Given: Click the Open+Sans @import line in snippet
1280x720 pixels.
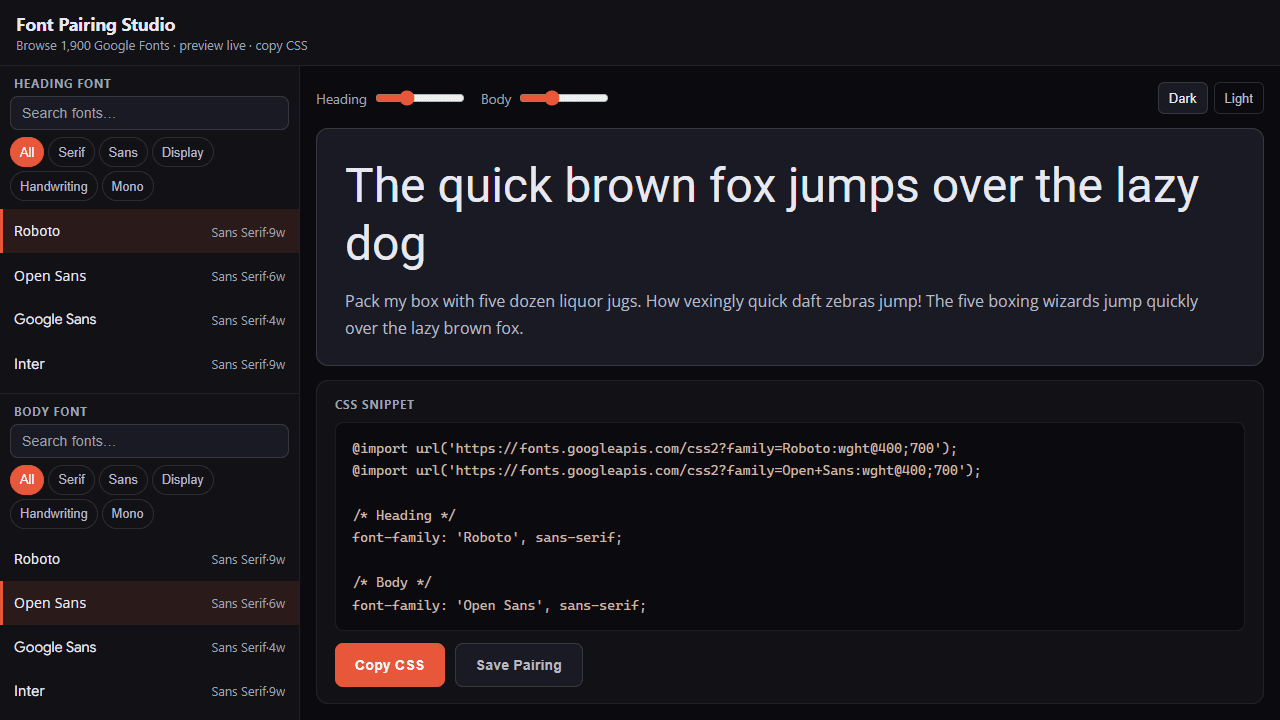Looking at the screenshot, I should coord(667,470).
